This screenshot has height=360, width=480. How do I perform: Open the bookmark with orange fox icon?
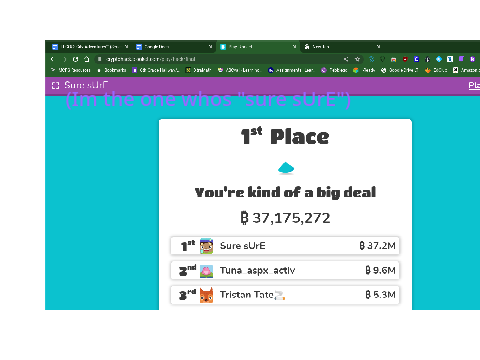(436, 70)
